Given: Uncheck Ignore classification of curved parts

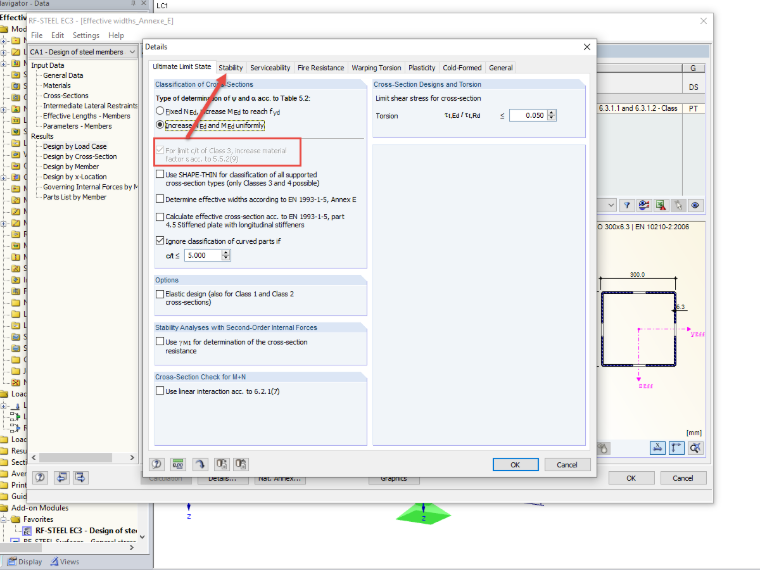Looking at the screenshot, I should (160, 240).
